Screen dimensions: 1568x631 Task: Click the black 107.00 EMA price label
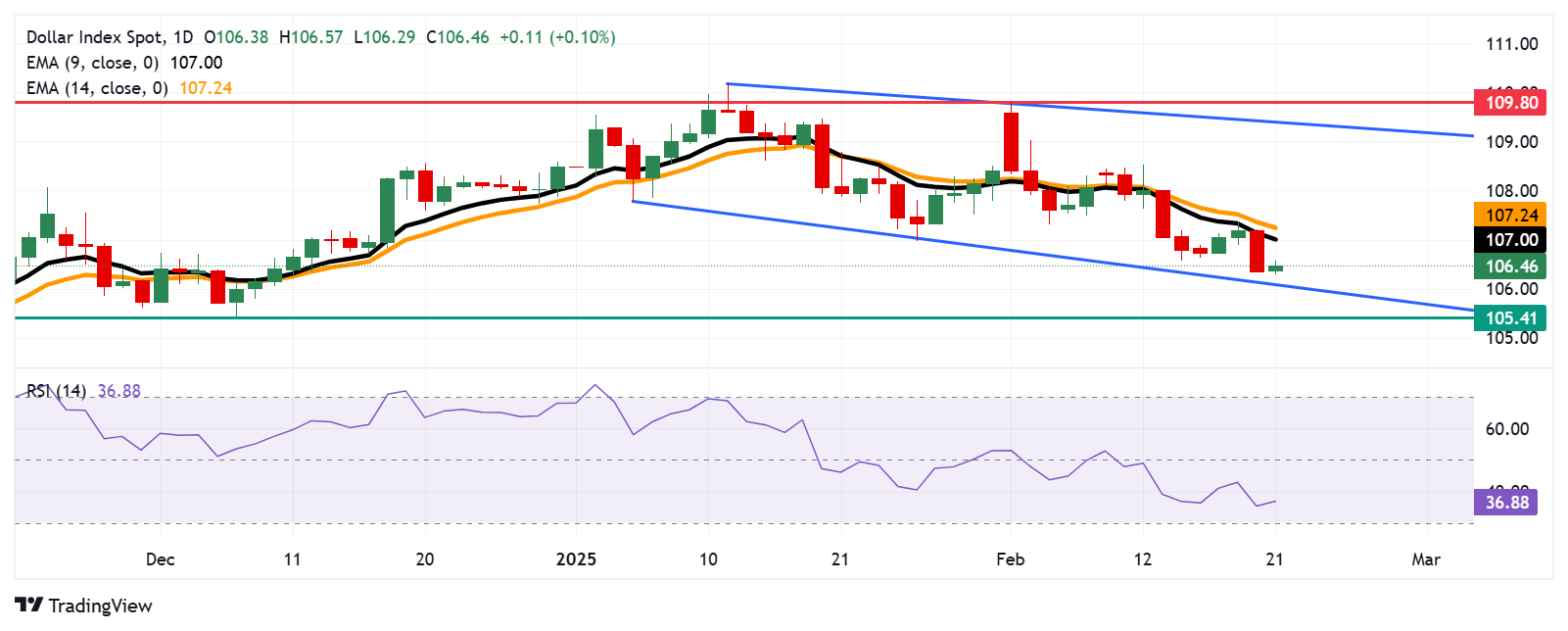coord(1510,240)
